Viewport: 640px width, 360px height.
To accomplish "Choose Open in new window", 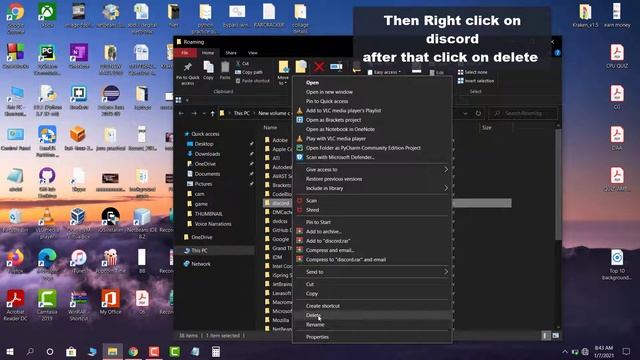I will (372, 92).
